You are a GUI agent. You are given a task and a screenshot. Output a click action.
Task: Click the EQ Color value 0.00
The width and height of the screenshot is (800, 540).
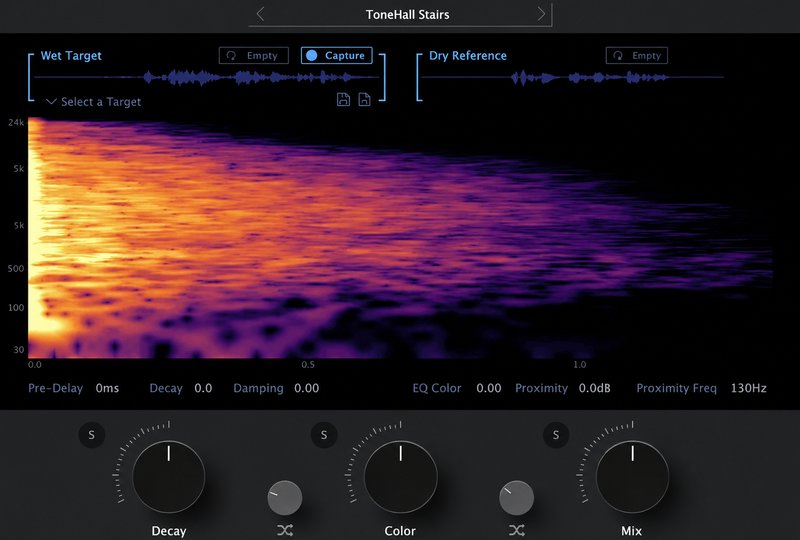pyautogui.click(x=489, y=388)
